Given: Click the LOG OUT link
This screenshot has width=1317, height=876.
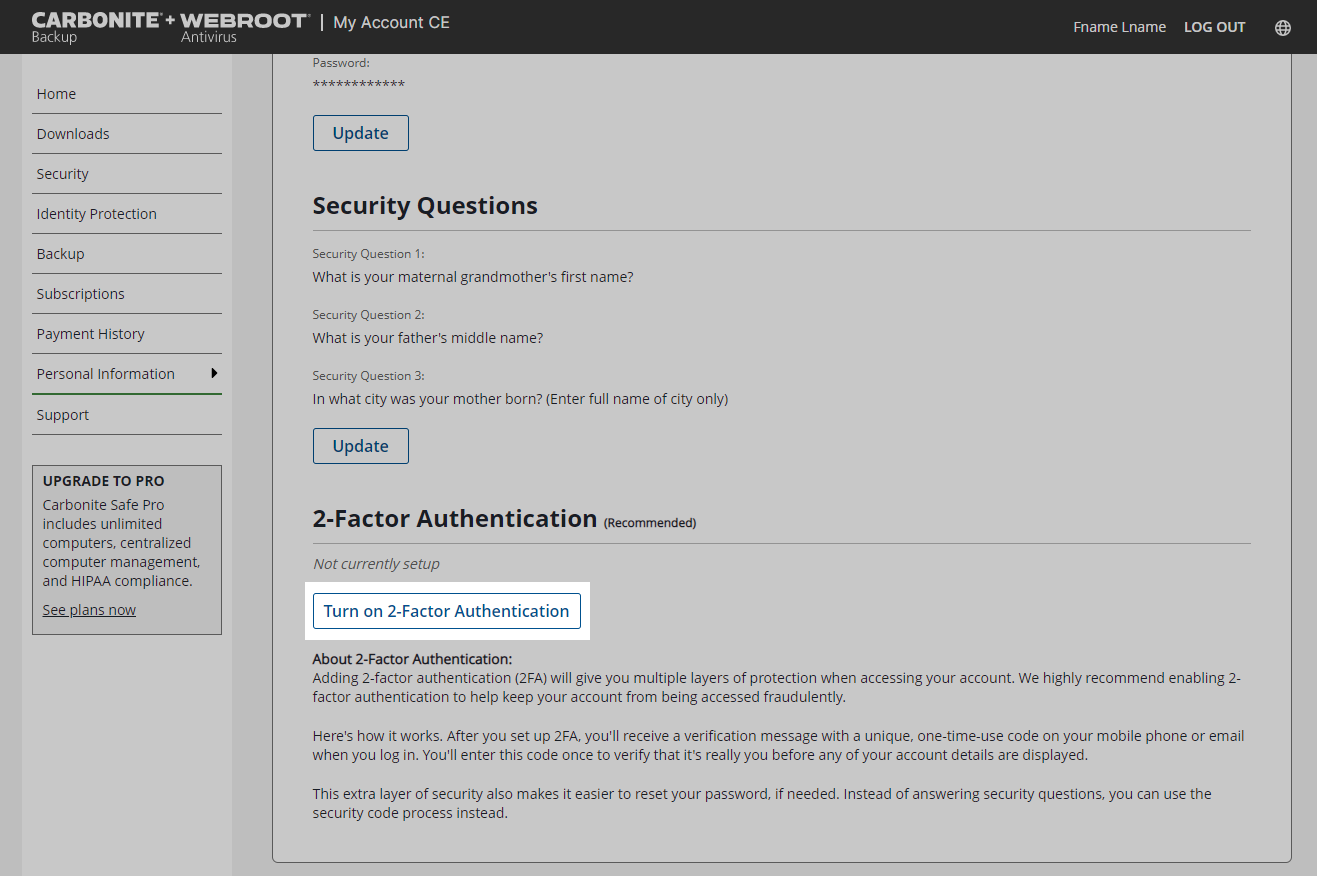Looking at the screenshot, I should (x=1214, y=27).
